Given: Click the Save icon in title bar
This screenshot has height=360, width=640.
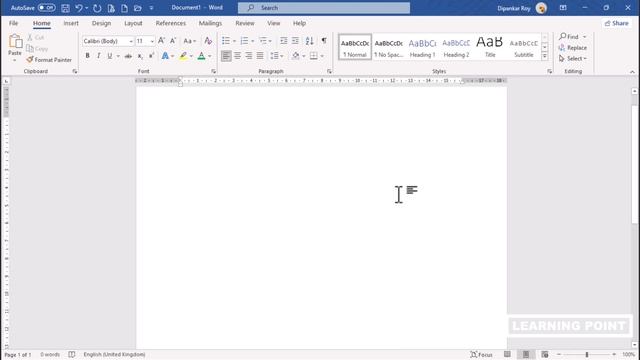Looking at the screenshot, I should pyautogui.click(x=65, y=8).
